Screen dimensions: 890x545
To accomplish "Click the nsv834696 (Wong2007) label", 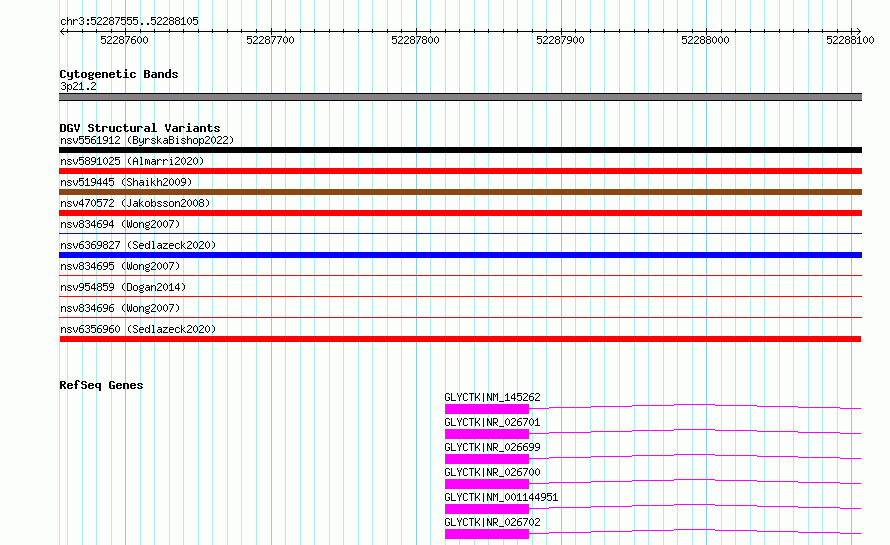I will tap(120, 308).
